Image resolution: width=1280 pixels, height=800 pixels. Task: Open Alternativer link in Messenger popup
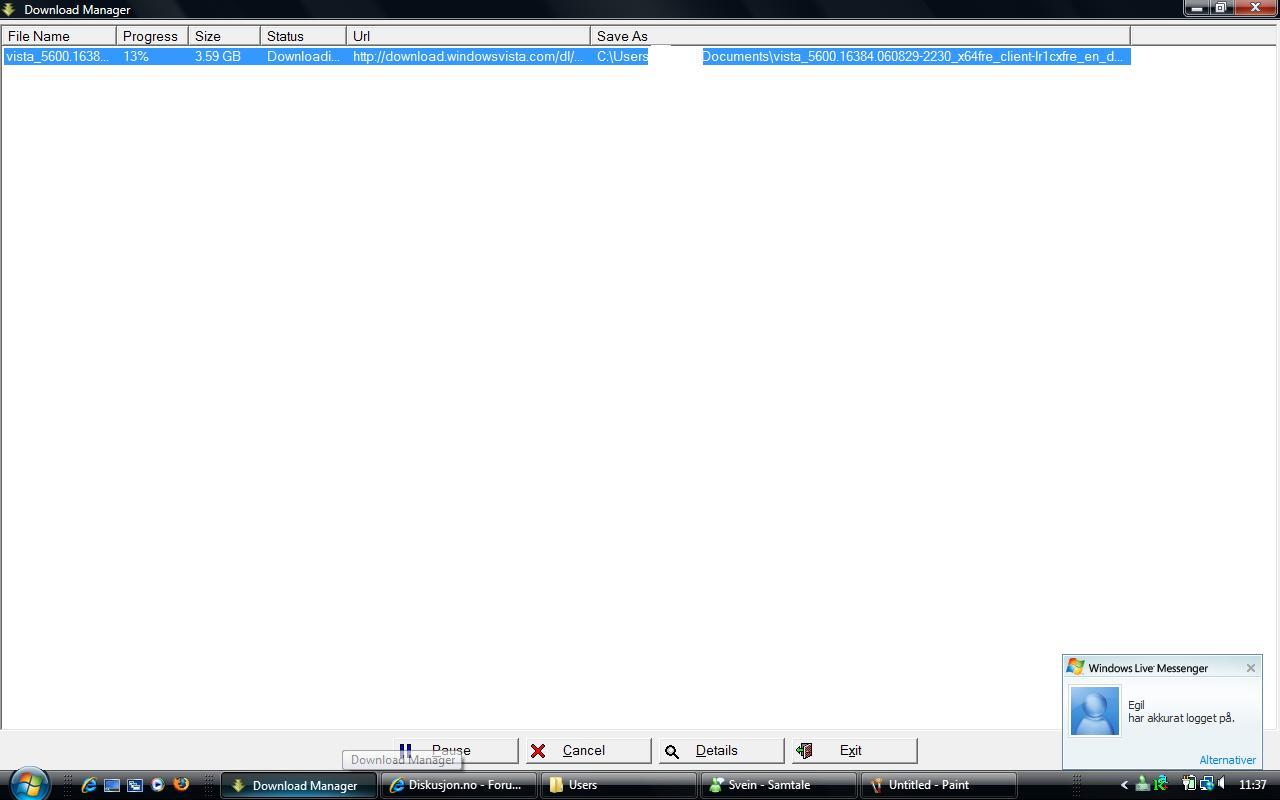click(x=1227, y=760)
